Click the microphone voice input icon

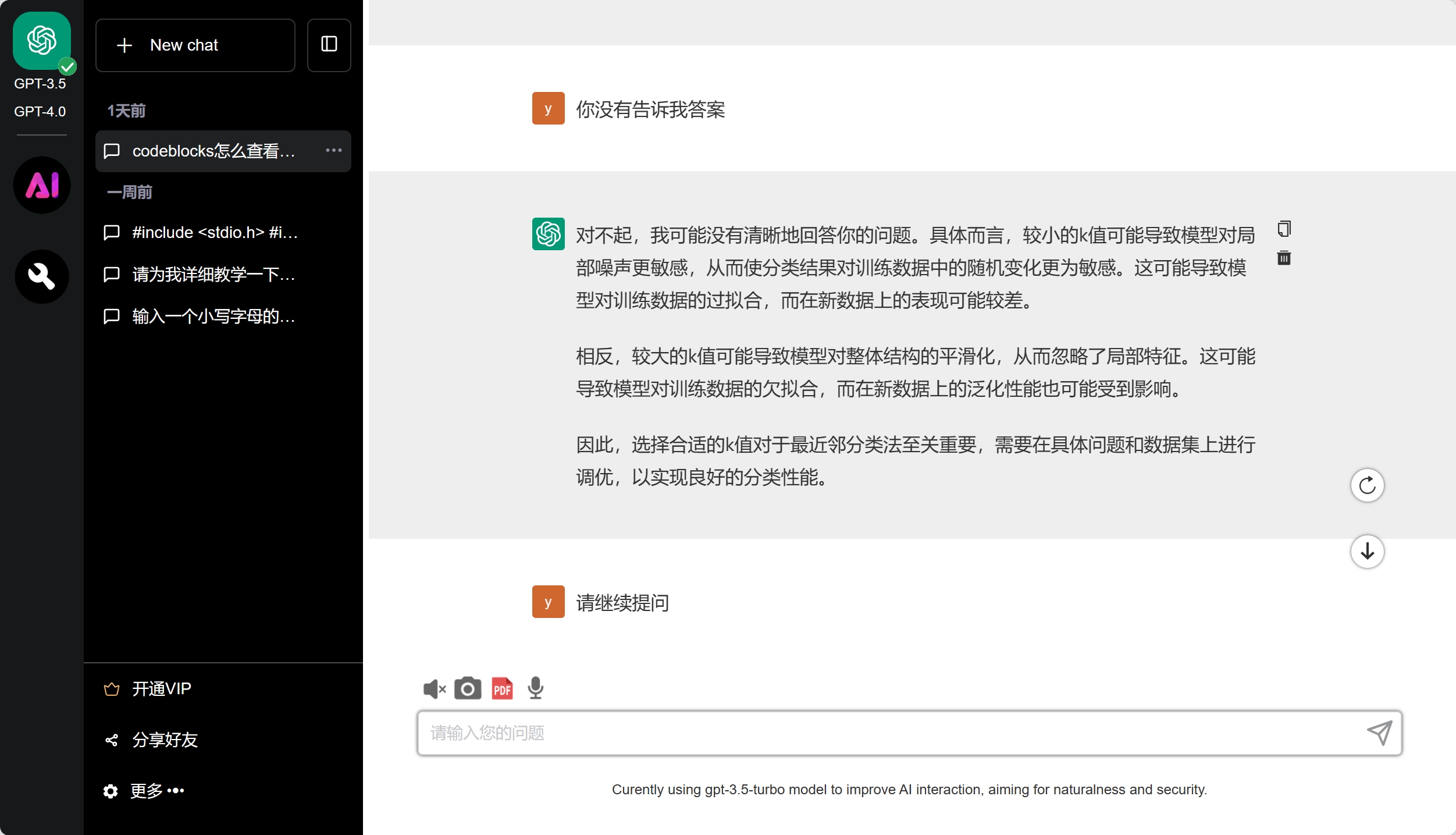[x=535, y=688]
